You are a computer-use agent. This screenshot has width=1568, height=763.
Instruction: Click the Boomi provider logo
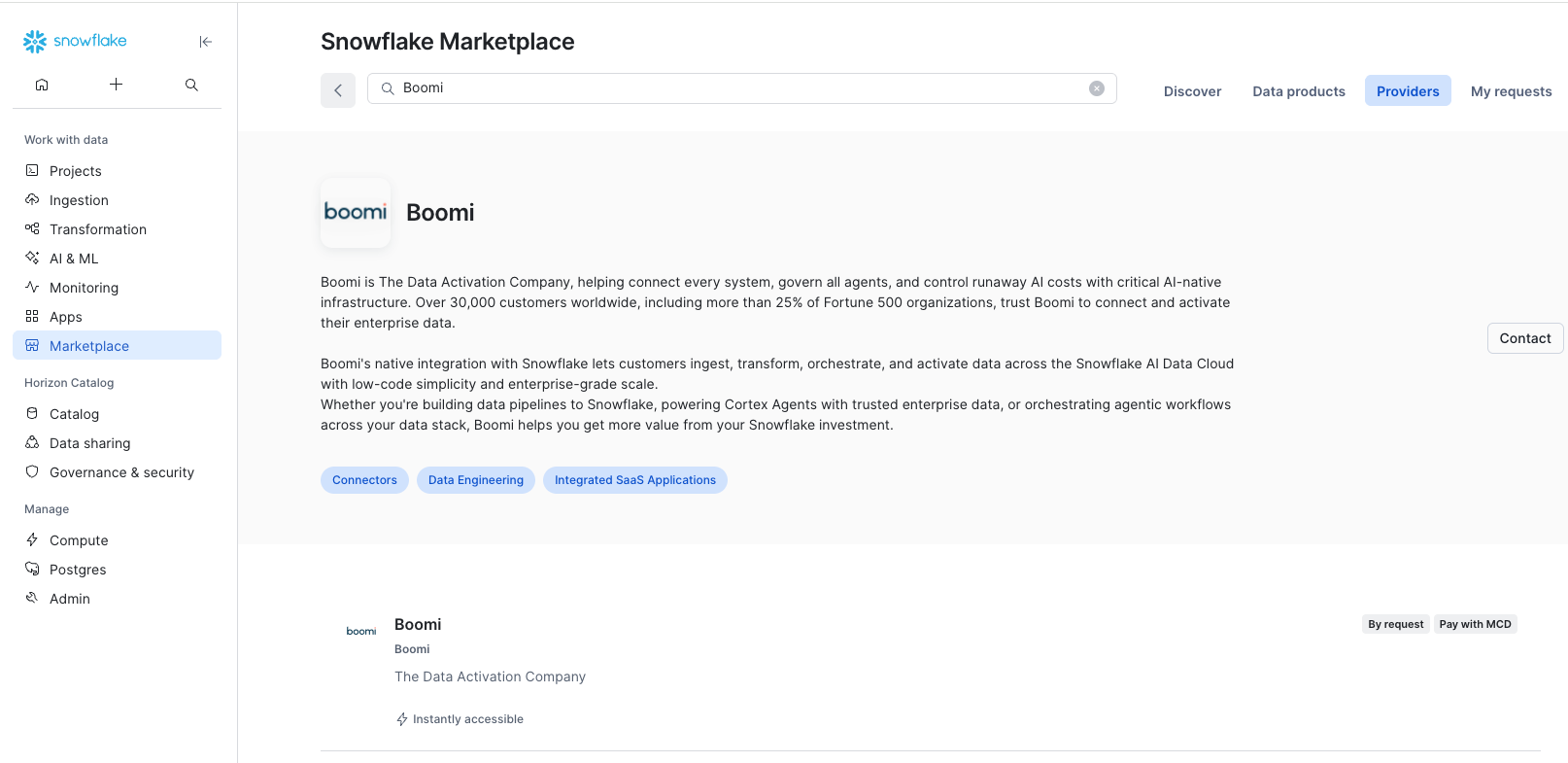click(x=356, y=212)
